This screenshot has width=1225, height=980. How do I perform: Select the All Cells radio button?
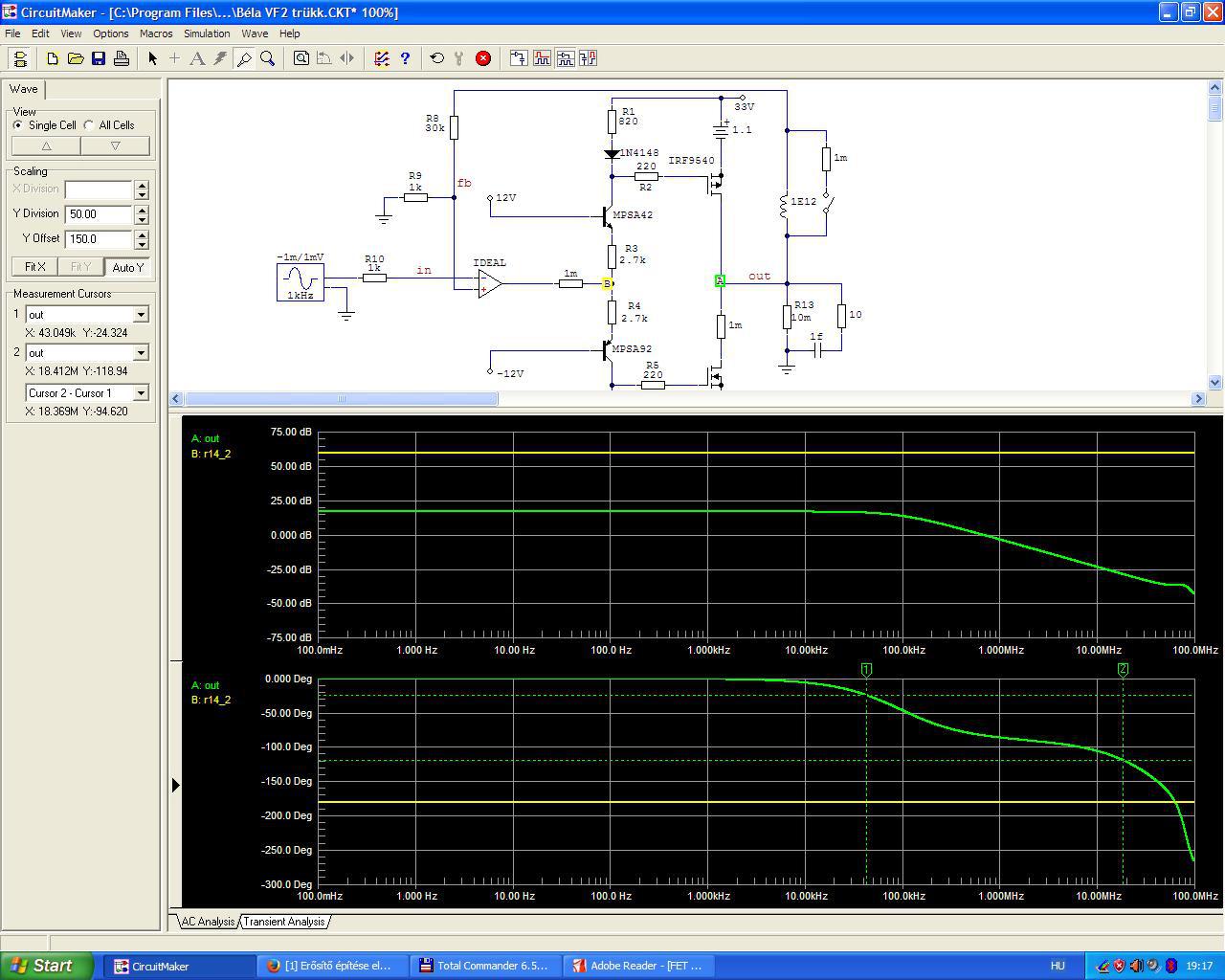click(x=90, y=125)
